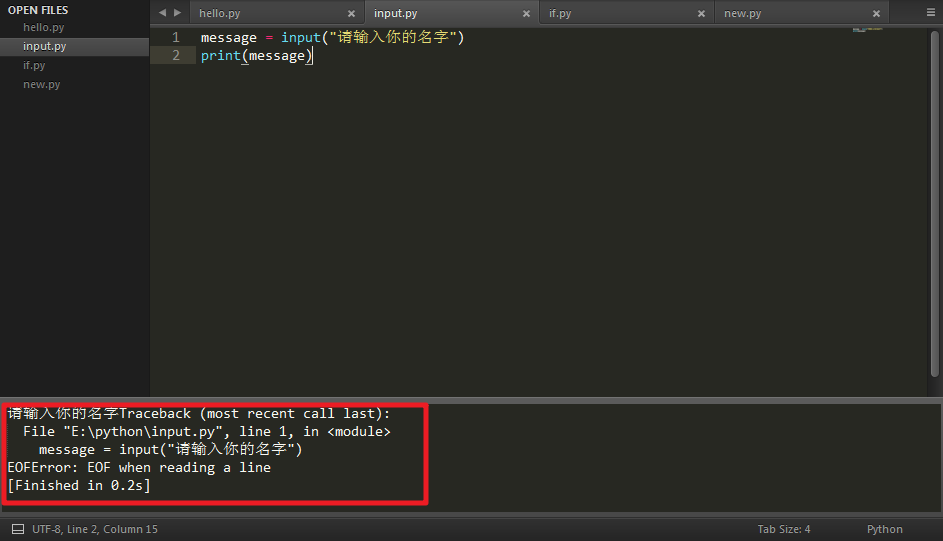Viewport: 943px width, 541px height.
Task: Open the Python syntax selector
Action: [884, 529]
